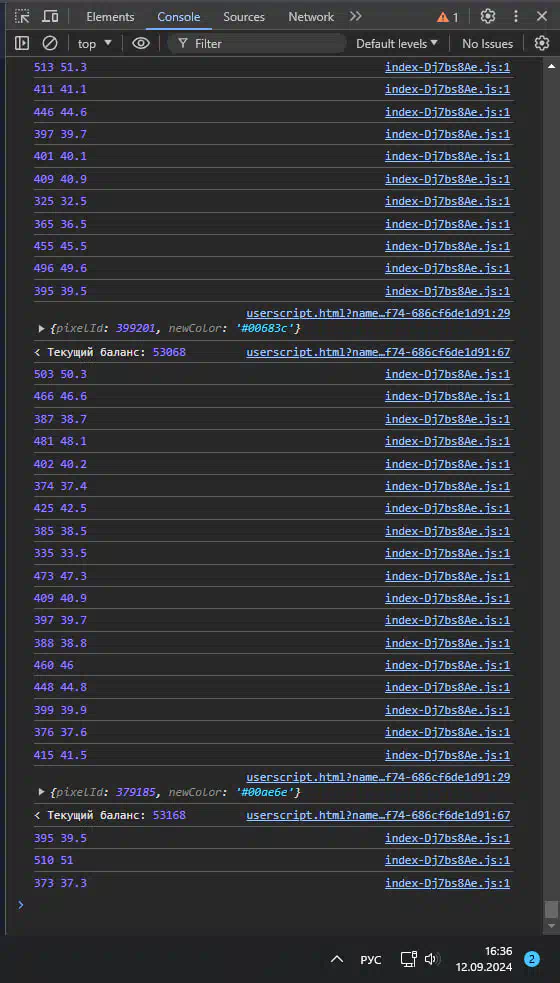Screen dimensions: 560x983
Task: Open the userscript.html link ending in :67 next to balance 53068
Action: [x=378, y=352]
